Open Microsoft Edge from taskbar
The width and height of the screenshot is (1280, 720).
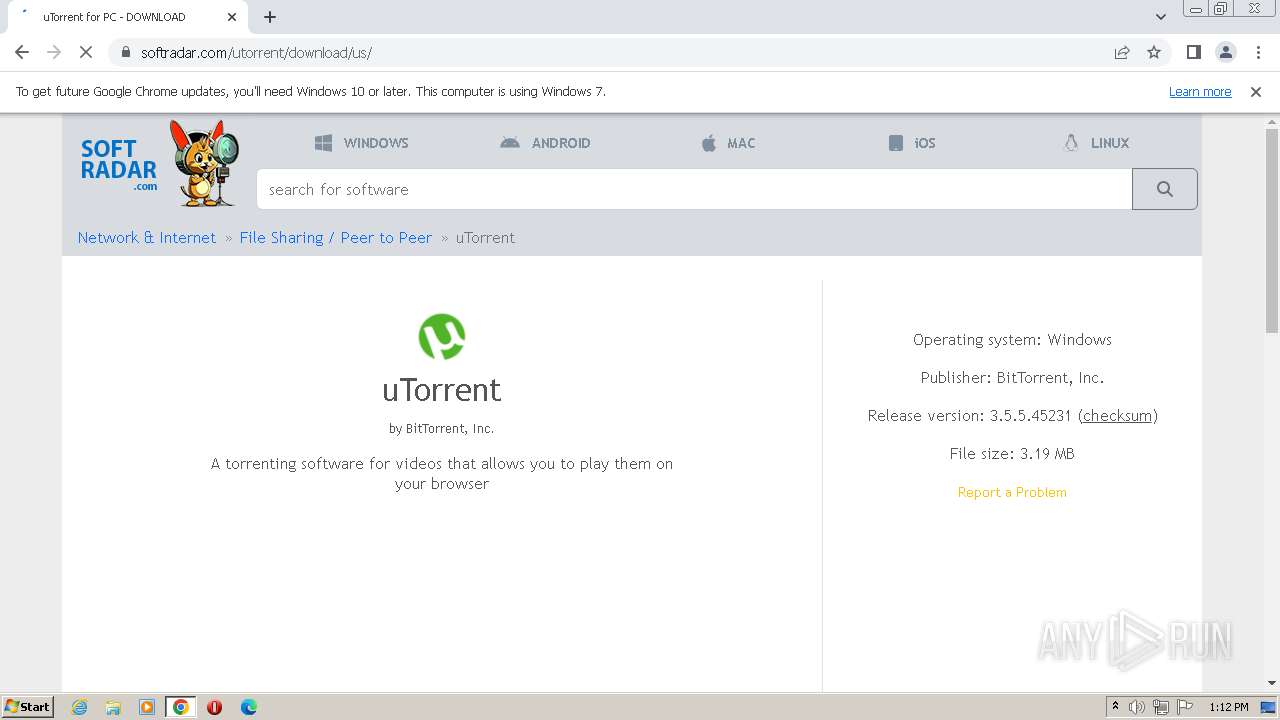[249, 707]
